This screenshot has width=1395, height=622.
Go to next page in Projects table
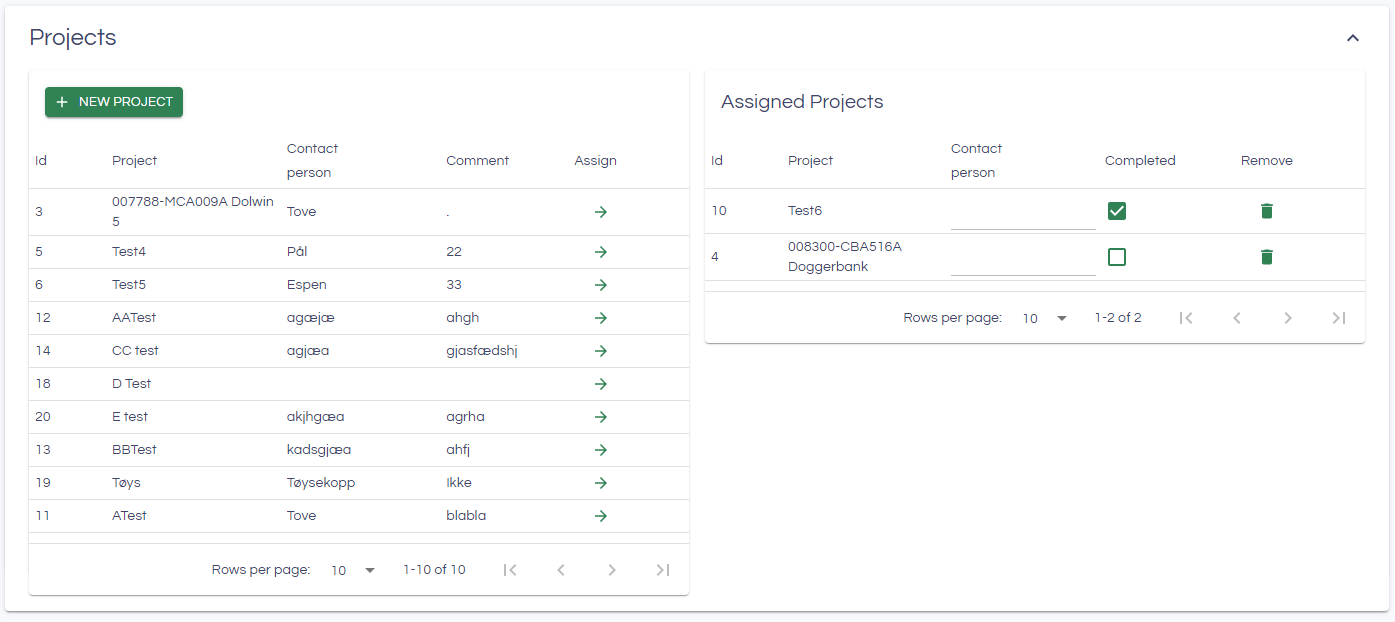(612, 570)
